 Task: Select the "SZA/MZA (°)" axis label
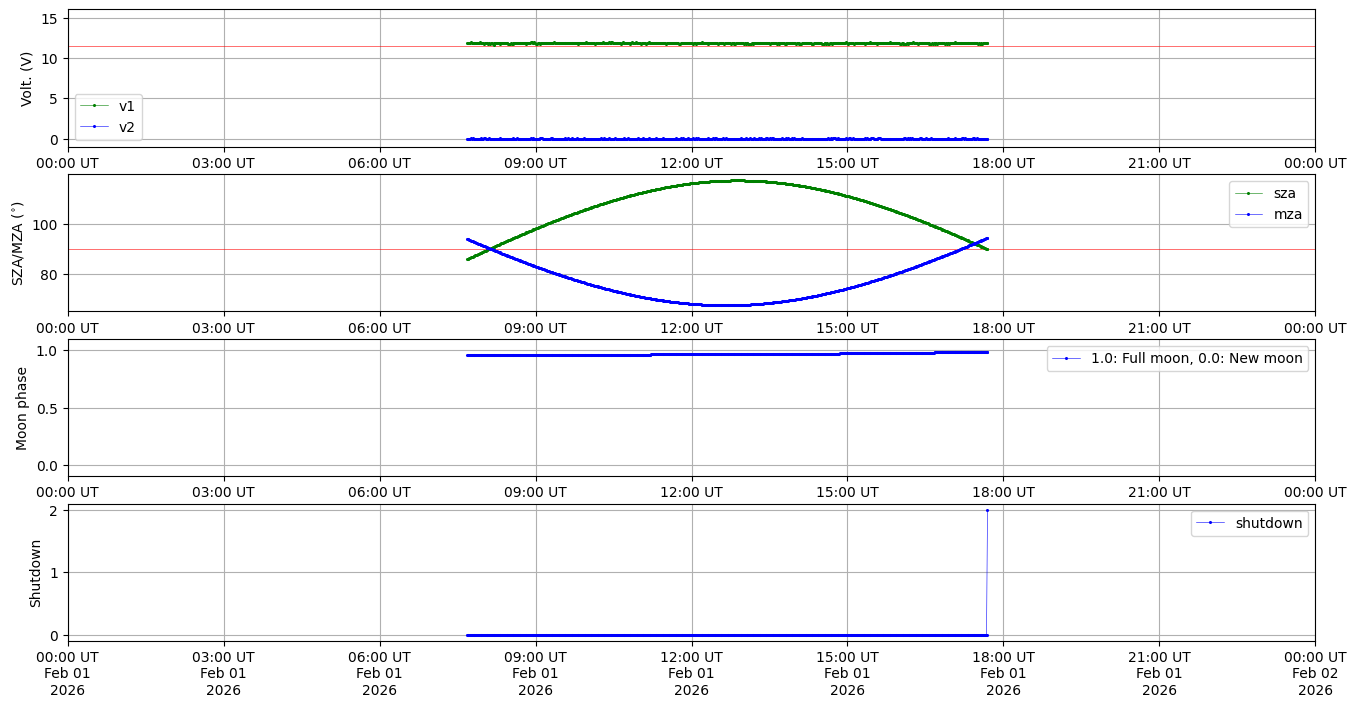click(x=17, y=243)
